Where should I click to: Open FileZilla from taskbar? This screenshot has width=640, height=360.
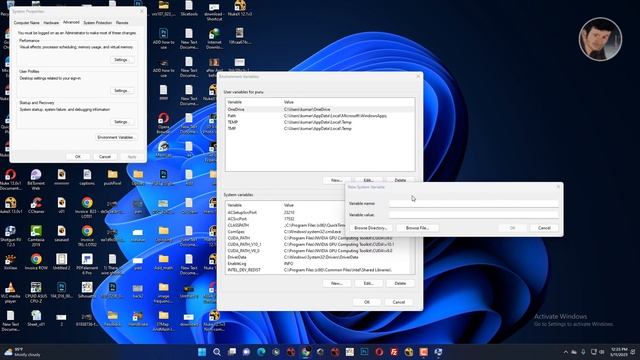pos(394,352)
